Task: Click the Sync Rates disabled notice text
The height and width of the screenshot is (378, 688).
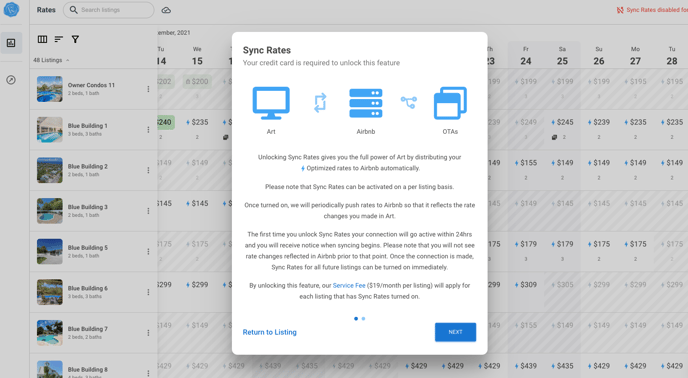Action: point(657,10)
